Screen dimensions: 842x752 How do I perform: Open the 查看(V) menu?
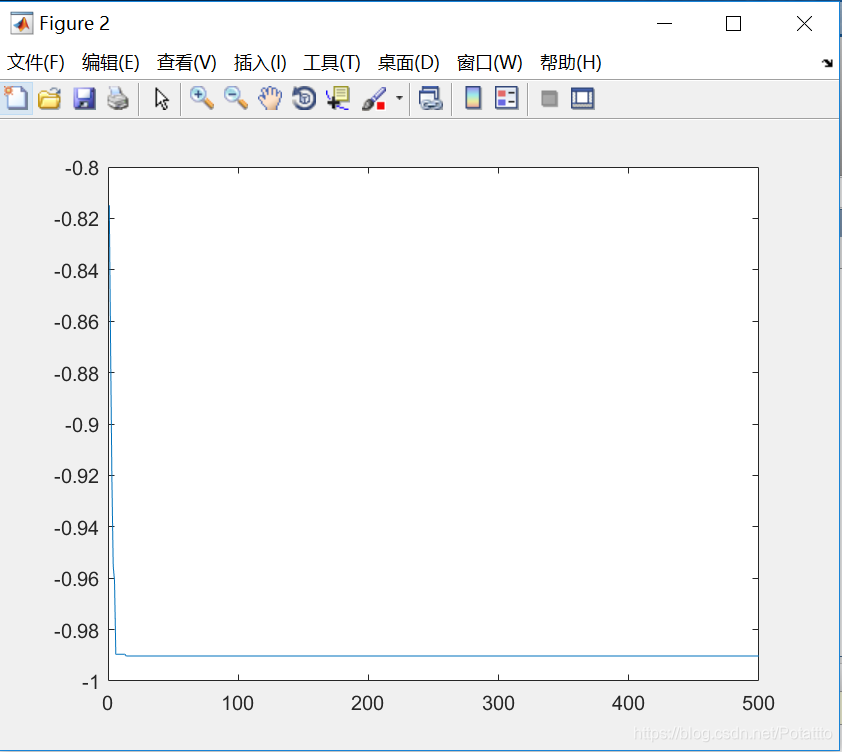tap(186, 63)
